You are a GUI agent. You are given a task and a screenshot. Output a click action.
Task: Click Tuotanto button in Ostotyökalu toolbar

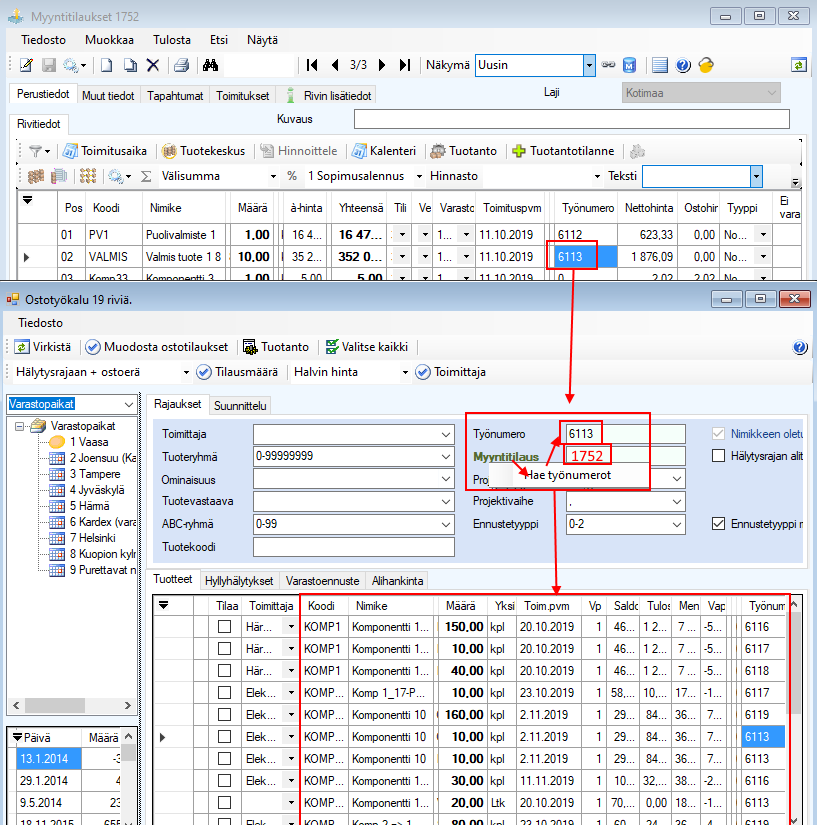276,347
